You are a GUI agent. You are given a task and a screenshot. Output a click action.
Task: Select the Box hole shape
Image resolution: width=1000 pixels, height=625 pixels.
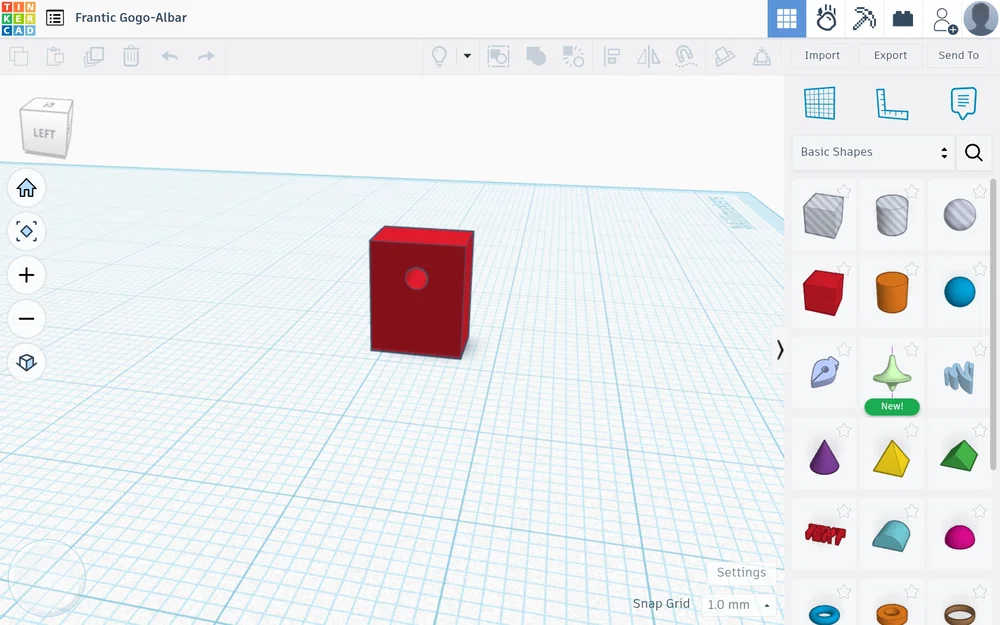823,216
